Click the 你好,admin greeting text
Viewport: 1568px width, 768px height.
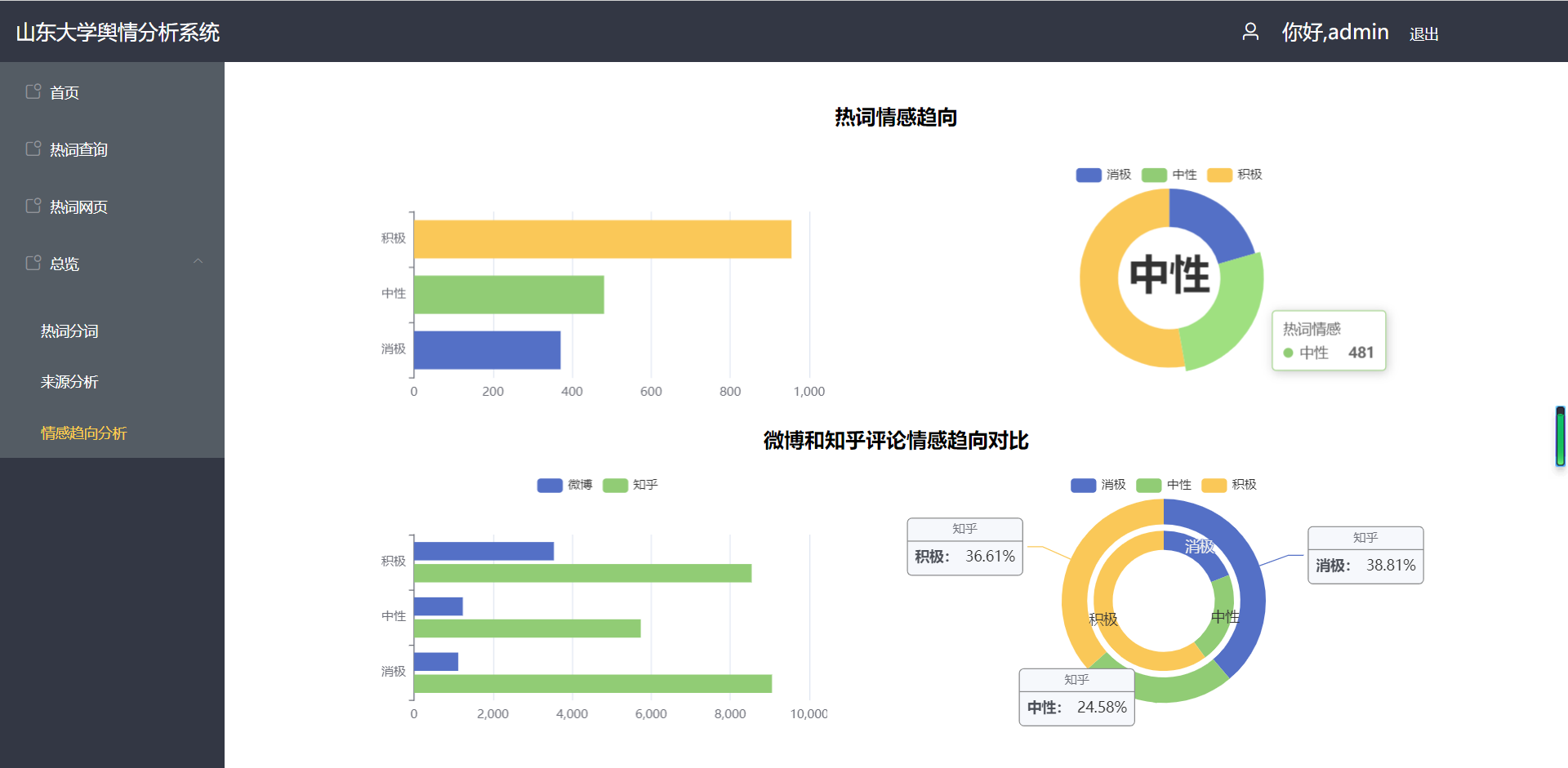click(x=1335, y=32)
